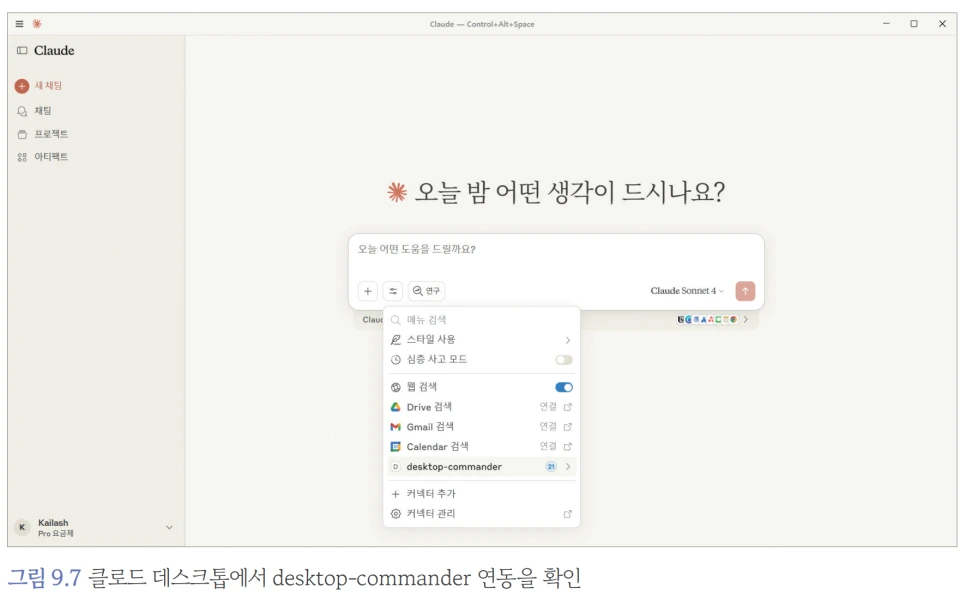Screen dimensions: 966x594
Task: Enable the 연구 research button
Action: tap(426, 291)
